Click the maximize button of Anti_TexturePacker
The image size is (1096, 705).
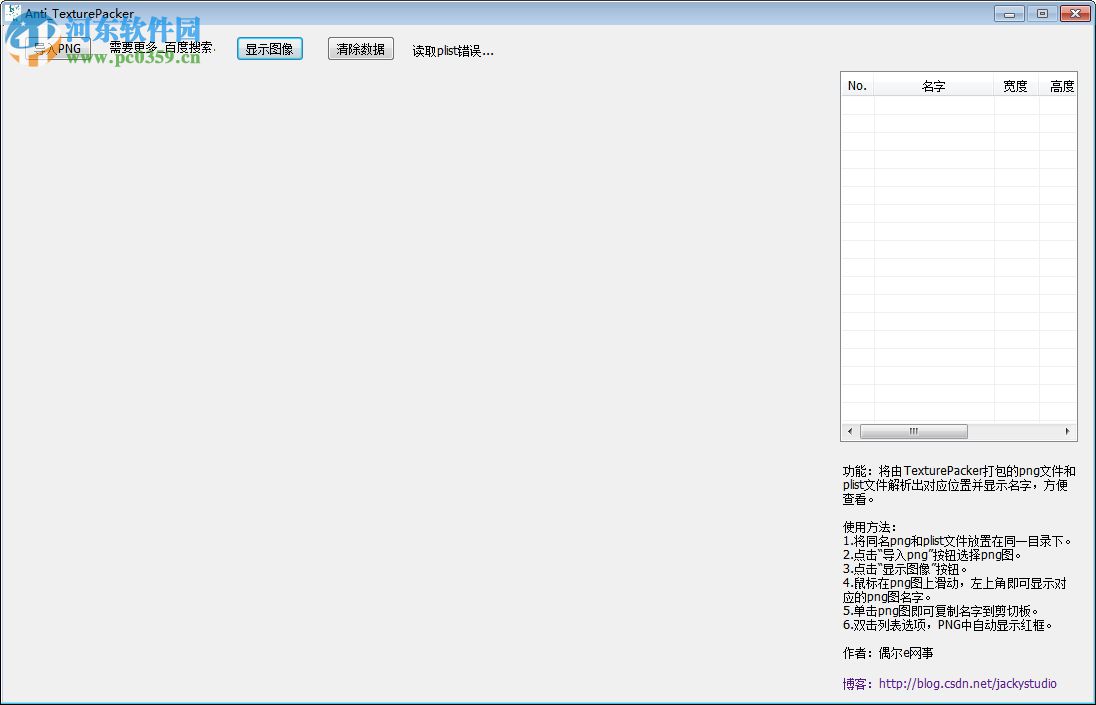coord(1042,14)
